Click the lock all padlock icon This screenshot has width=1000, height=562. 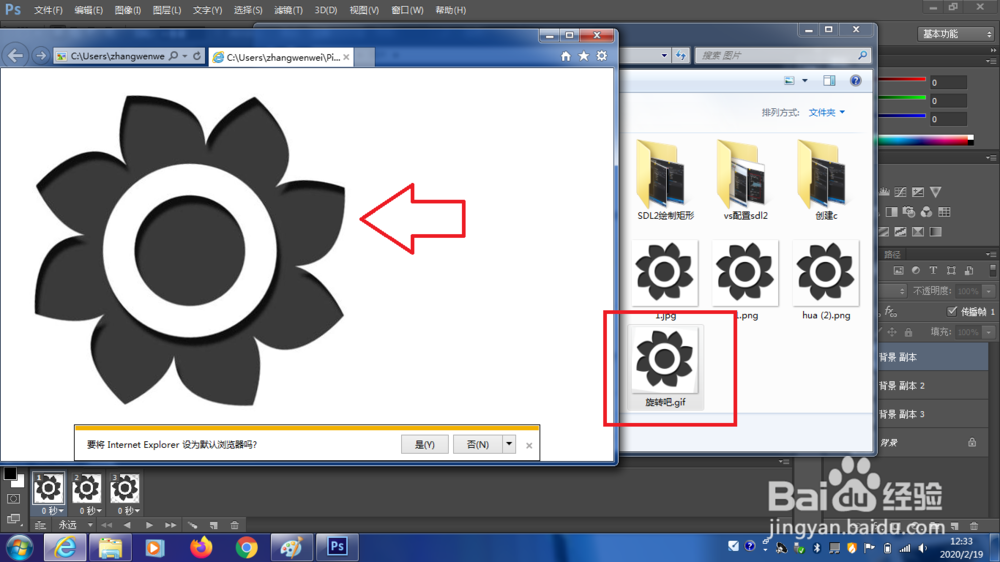pos(908,332)
